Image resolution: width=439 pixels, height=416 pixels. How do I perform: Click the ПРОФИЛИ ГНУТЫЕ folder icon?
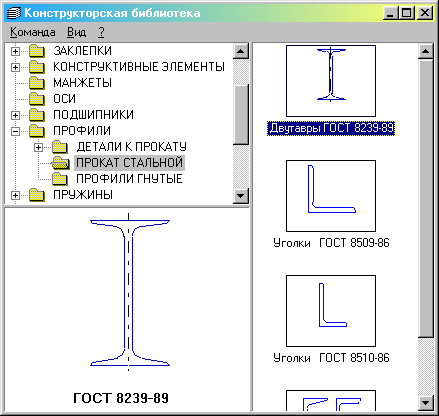(60, 179)
